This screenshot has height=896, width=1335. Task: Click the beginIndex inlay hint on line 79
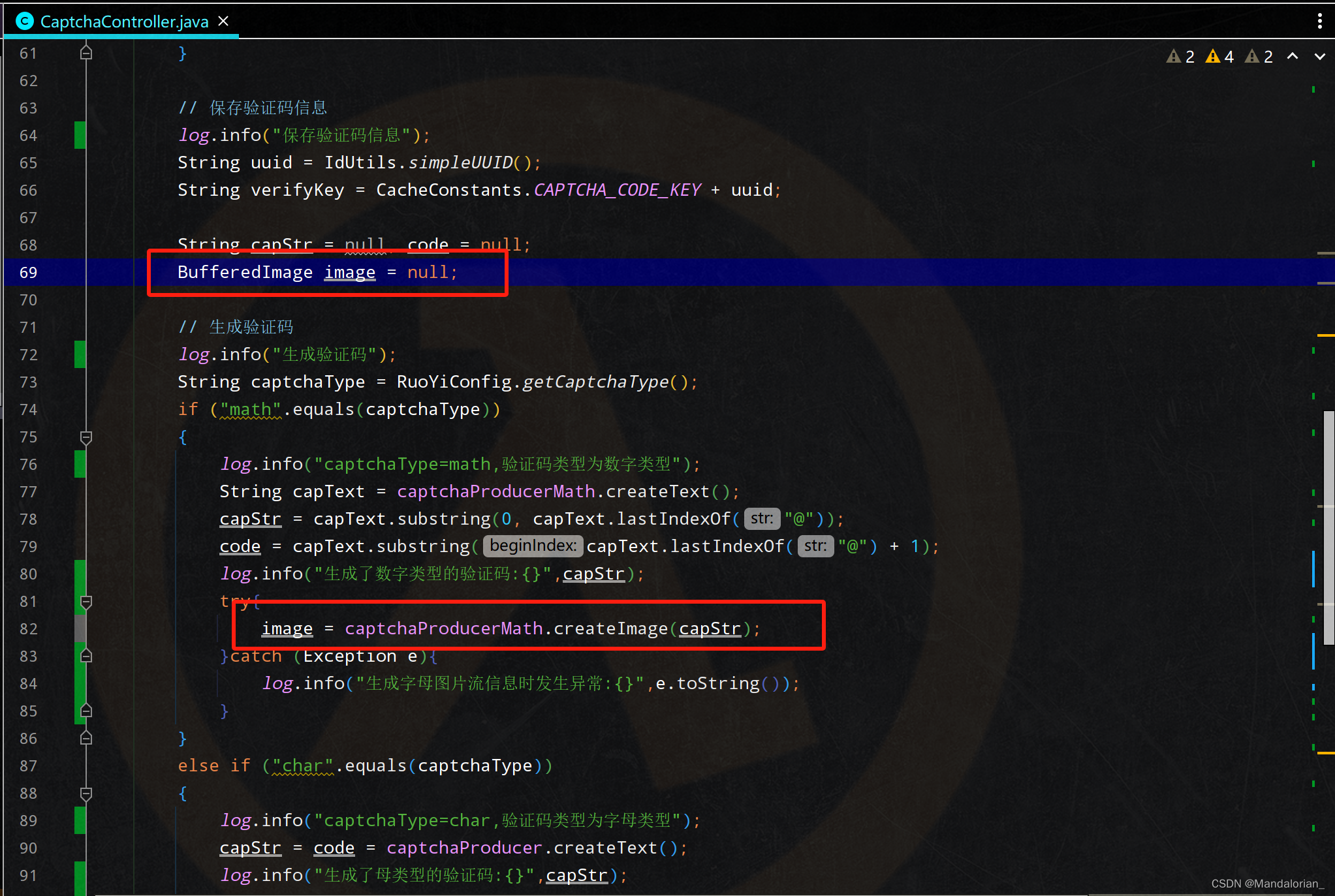tap(533, 546)
